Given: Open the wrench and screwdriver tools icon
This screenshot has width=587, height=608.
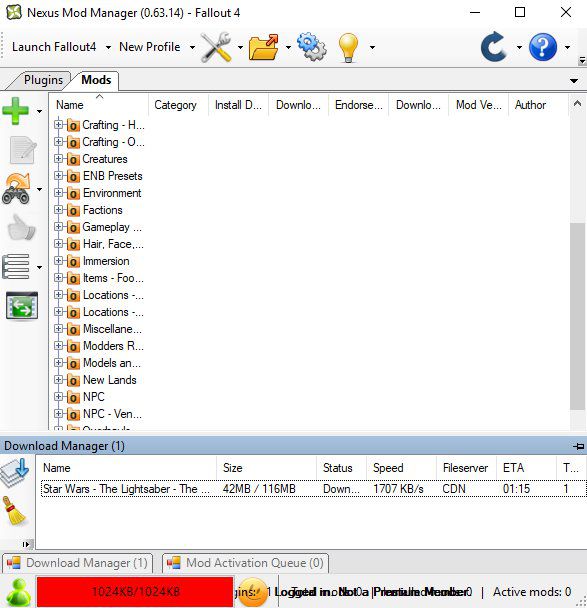Looking at the screenshot, I should tap(216, 47).
